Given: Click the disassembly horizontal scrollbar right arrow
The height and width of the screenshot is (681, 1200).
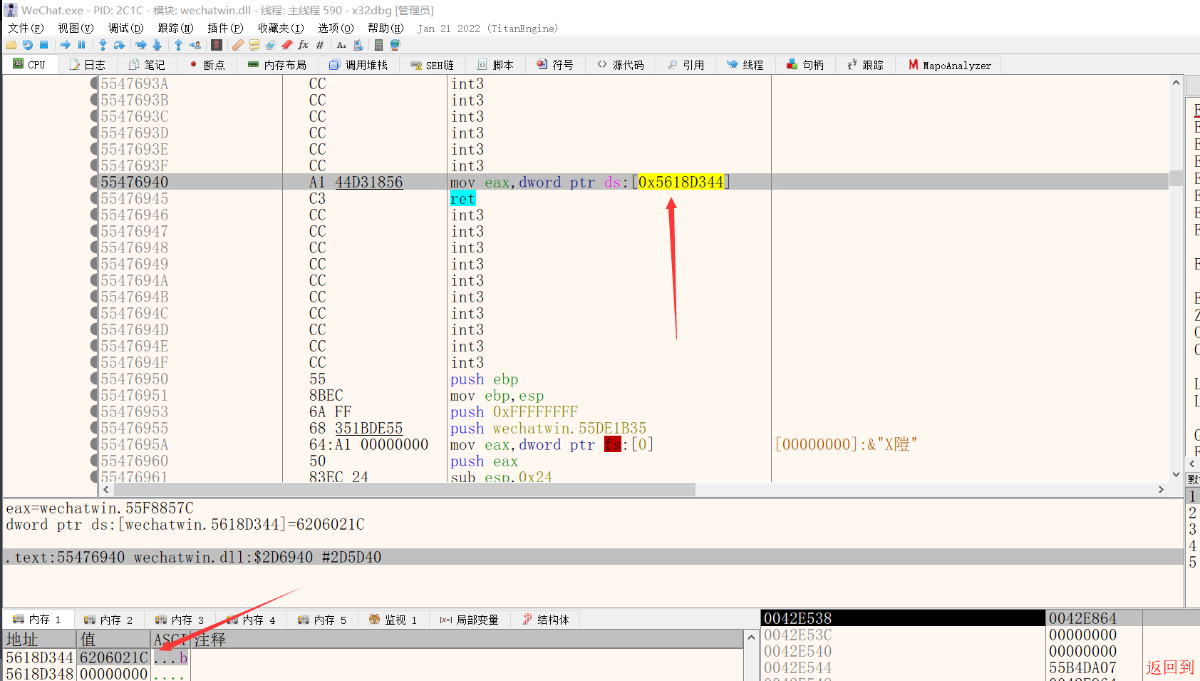Looking at the screenshot, I should pyautogui.click(x=1161, y=490).
